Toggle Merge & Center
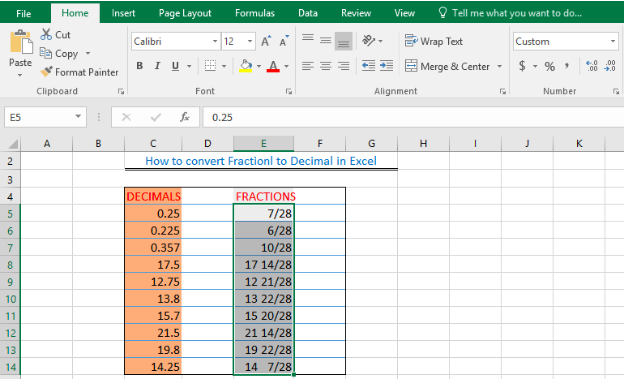The image size is (626, 383). click(x=447, y=66)
